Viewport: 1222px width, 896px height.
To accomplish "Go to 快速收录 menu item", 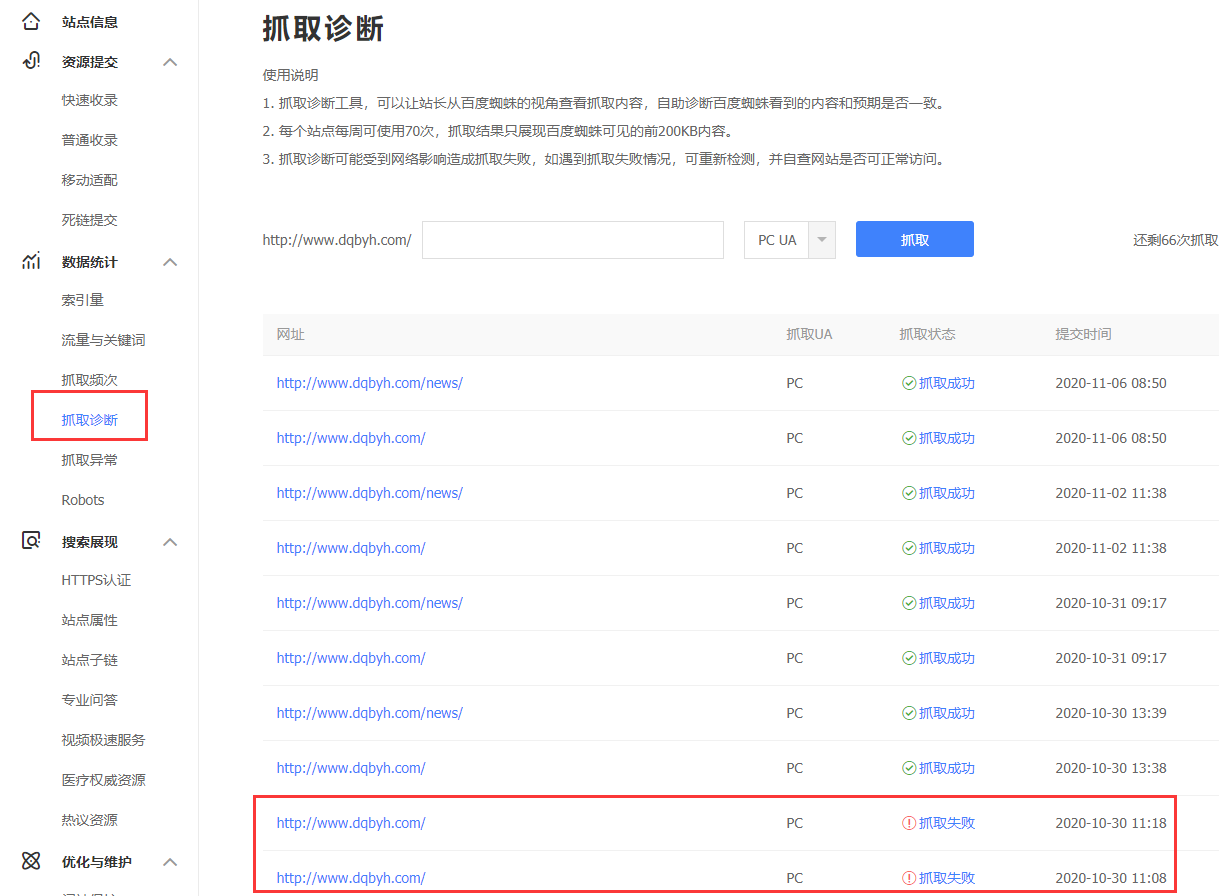I will 90,100.
